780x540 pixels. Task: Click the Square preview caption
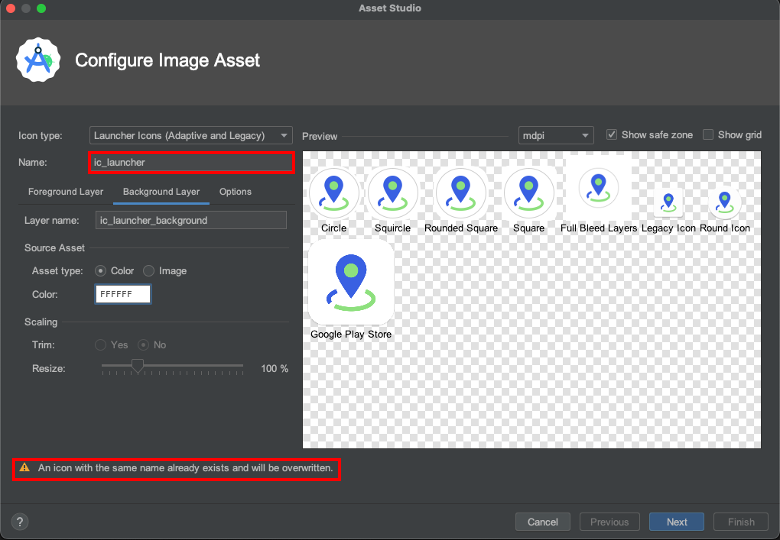529,228
